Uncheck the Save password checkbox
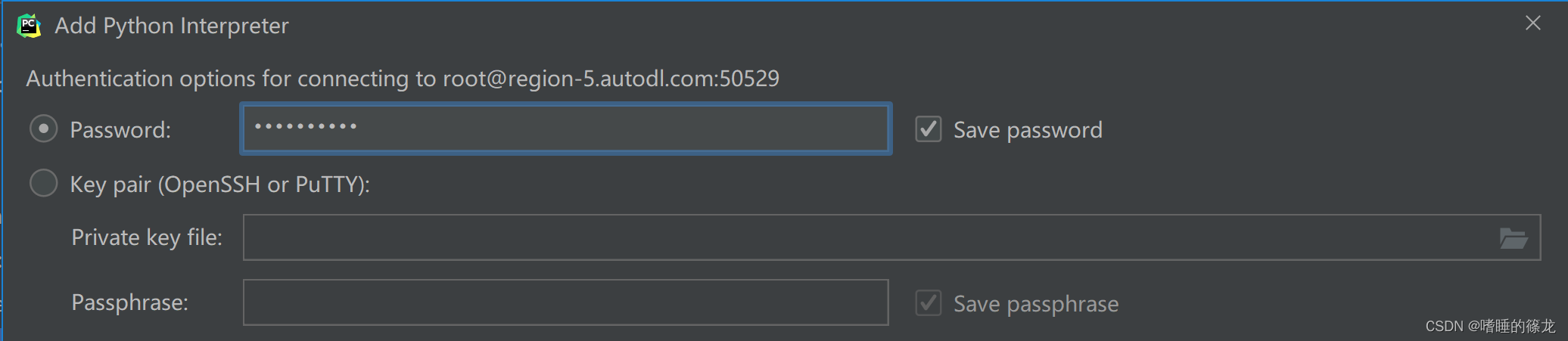Screen dimensions: 1568x341 pyautogui.click(x=929, y=129)
